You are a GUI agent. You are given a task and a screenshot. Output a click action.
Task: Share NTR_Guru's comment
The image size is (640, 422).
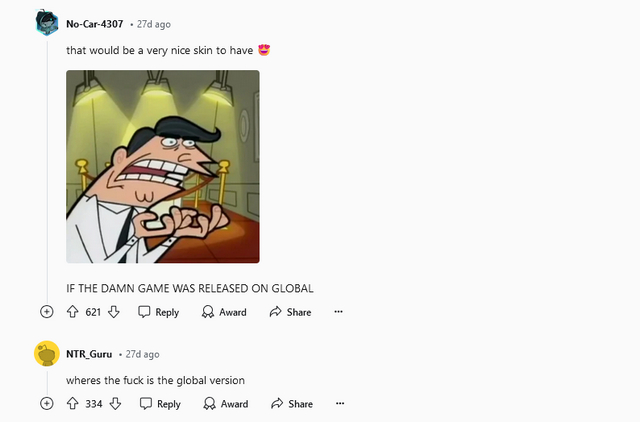(x=292, y=404)
